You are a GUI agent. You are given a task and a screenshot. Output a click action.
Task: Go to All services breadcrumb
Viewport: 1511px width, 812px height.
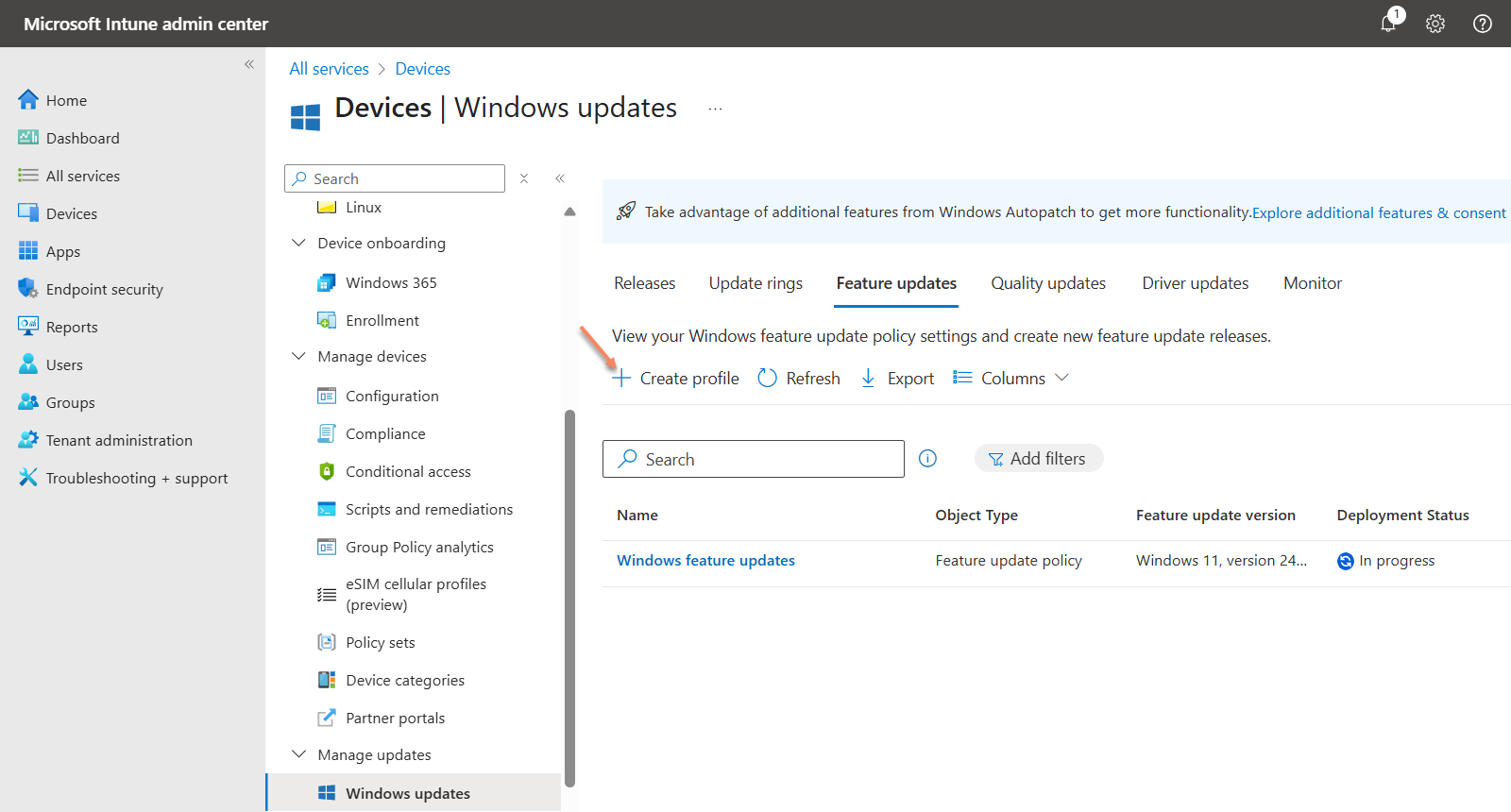point(329,69)
